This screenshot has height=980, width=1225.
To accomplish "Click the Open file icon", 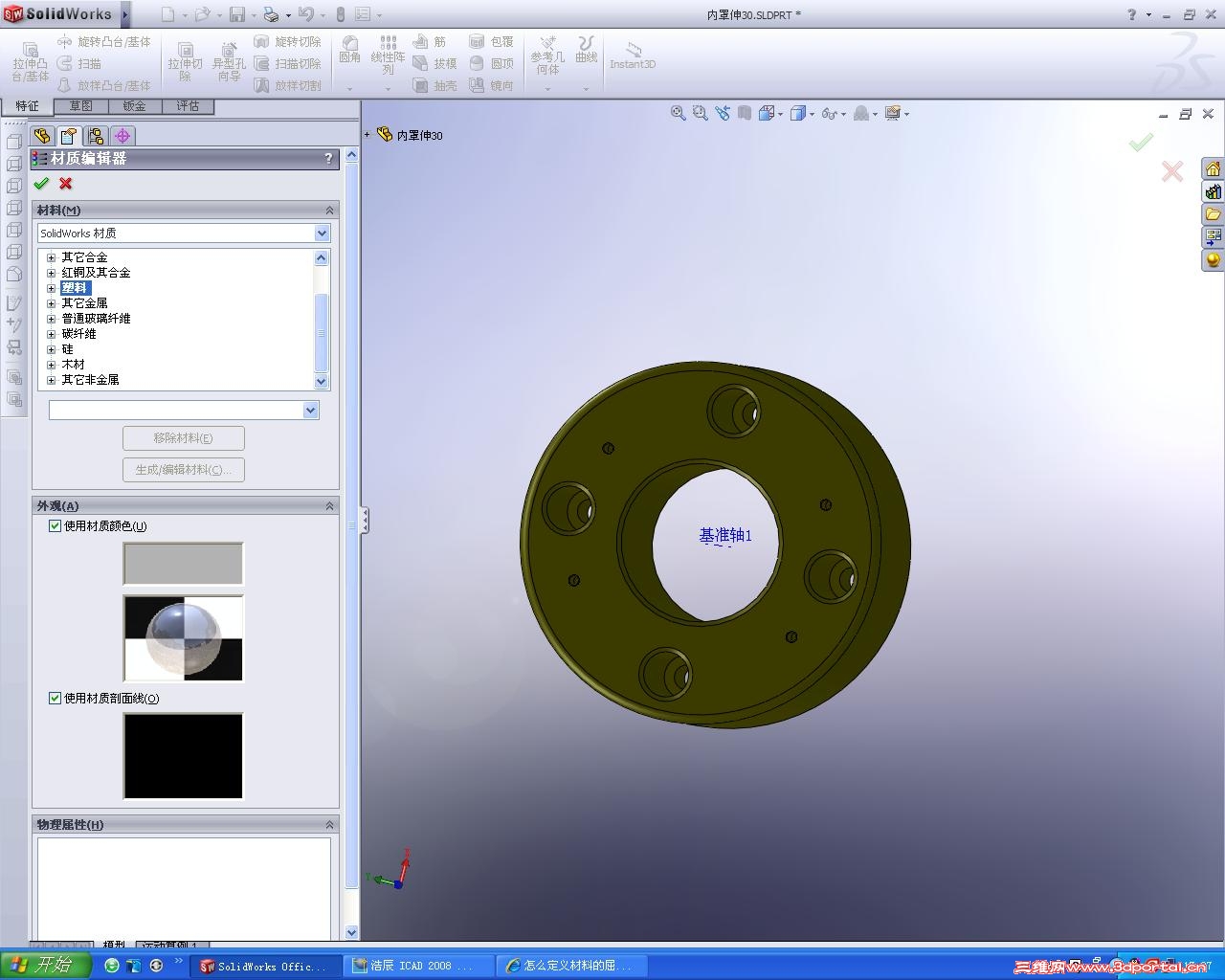I will pyautogui.click(x=202, y=14).
